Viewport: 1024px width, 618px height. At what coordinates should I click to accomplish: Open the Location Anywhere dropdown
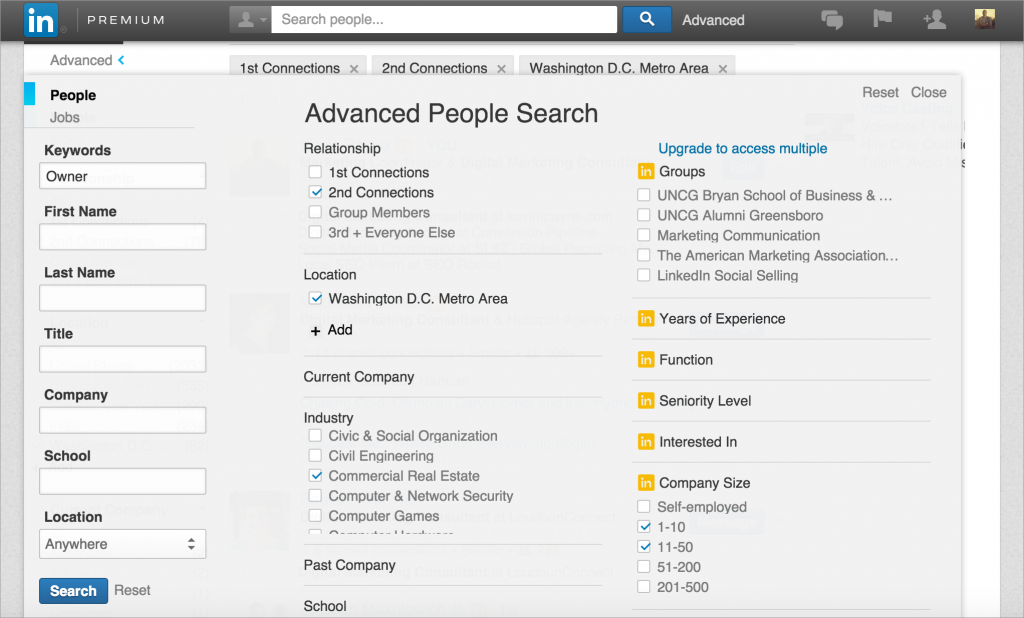[x=122, y=544]
